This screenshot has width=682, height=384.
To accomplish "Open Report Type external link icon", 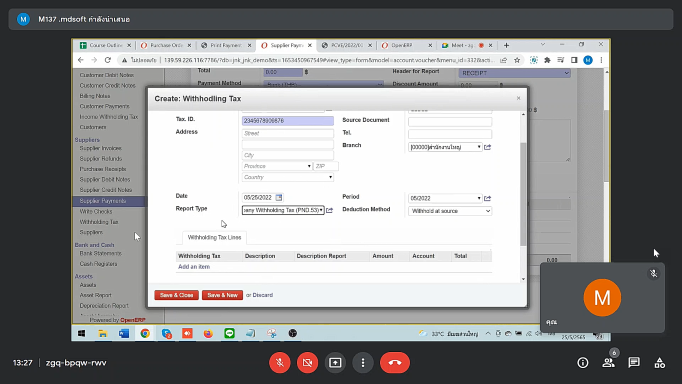I will (330, 210).
